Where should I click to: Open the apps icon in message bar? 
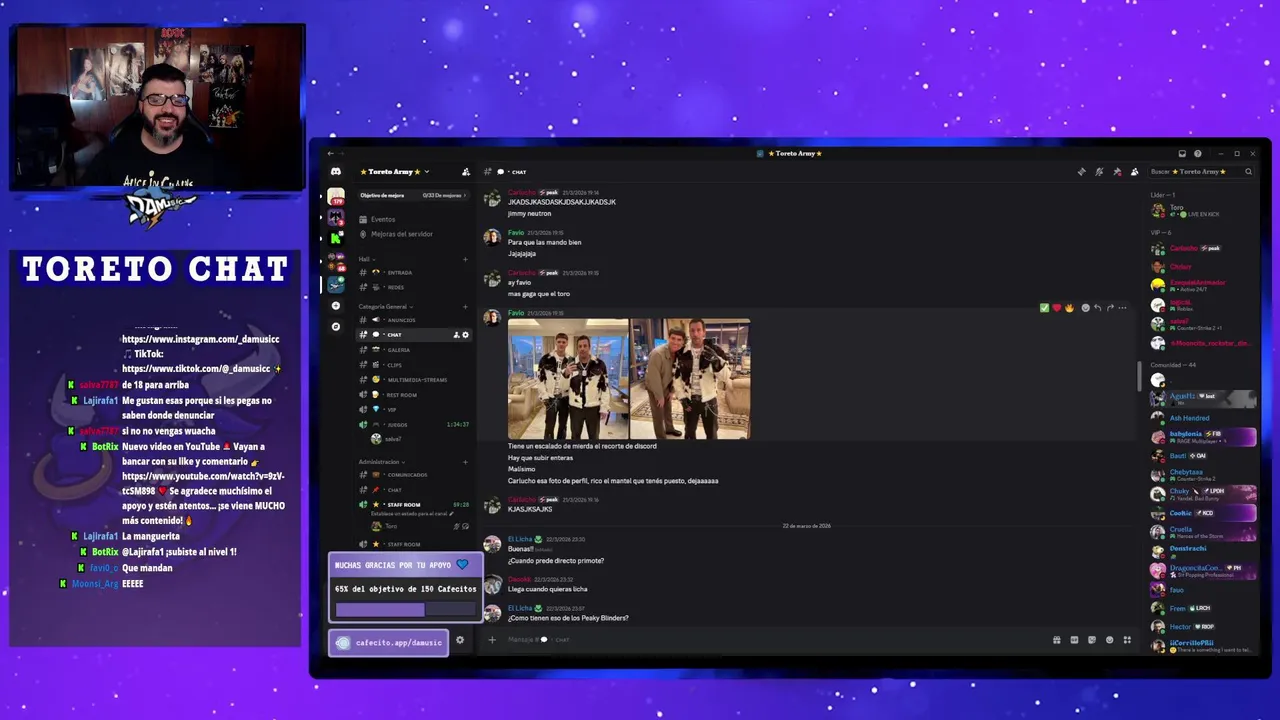1127,640
